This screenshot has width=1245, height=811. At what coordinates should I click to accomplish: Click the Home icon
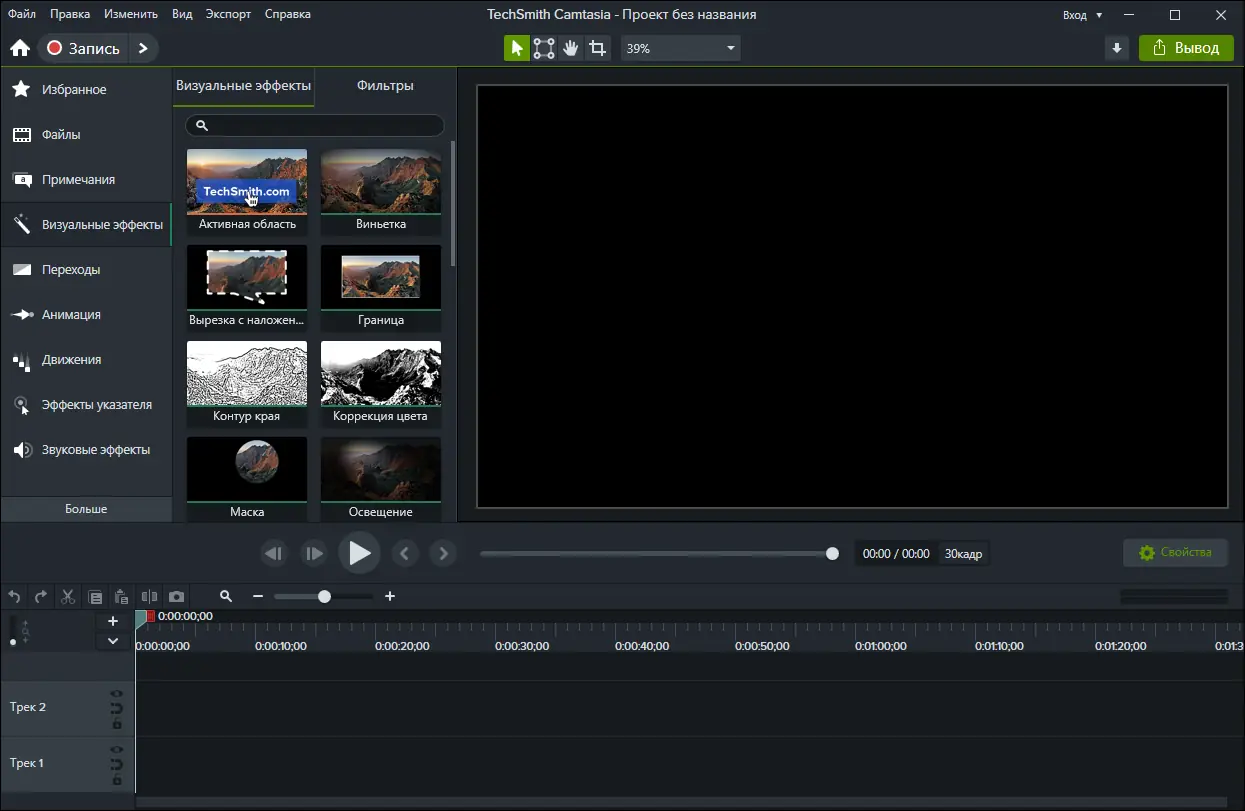[x=20, y=48]
